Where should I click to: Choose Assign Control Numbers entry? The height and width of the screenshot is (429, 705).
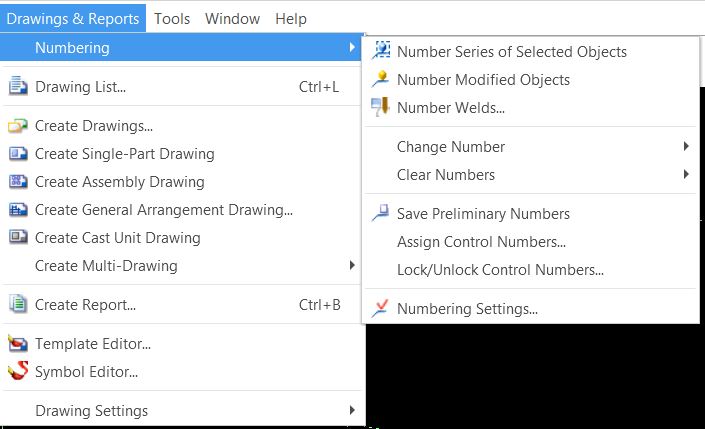click(x=481, y=242)
